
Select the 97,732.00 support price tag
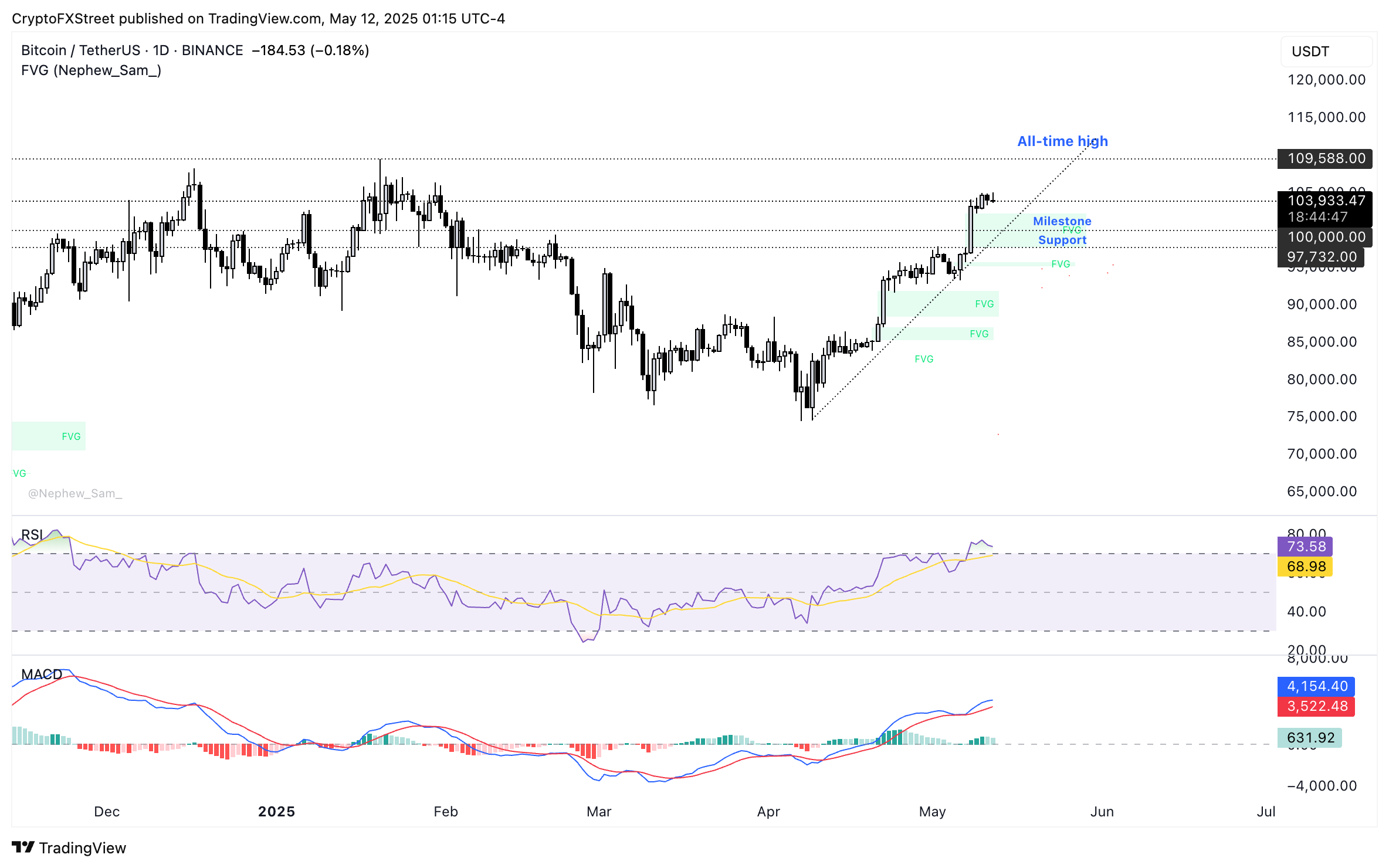tap(1321, 257)
